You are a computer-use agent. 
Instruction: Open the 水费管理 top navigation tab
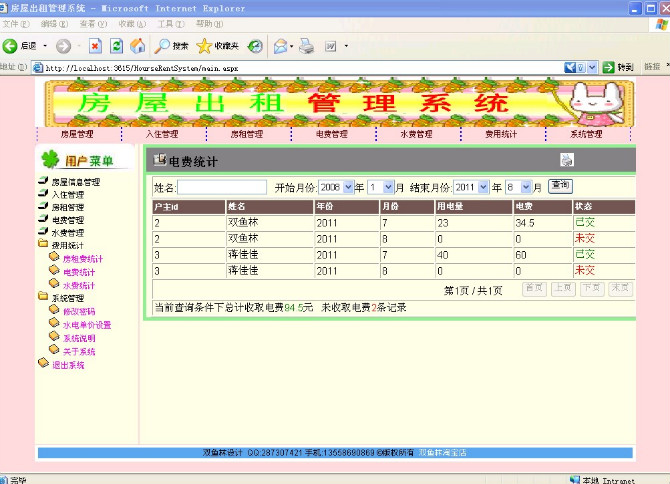click(416, 134)
